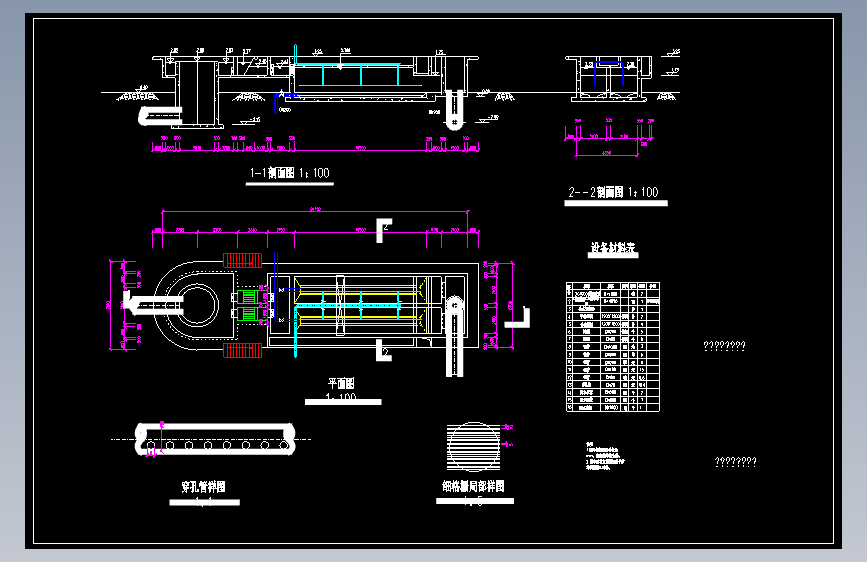
Task: Select the question-mark text near the notes block
Action: [x=735, y=462]
